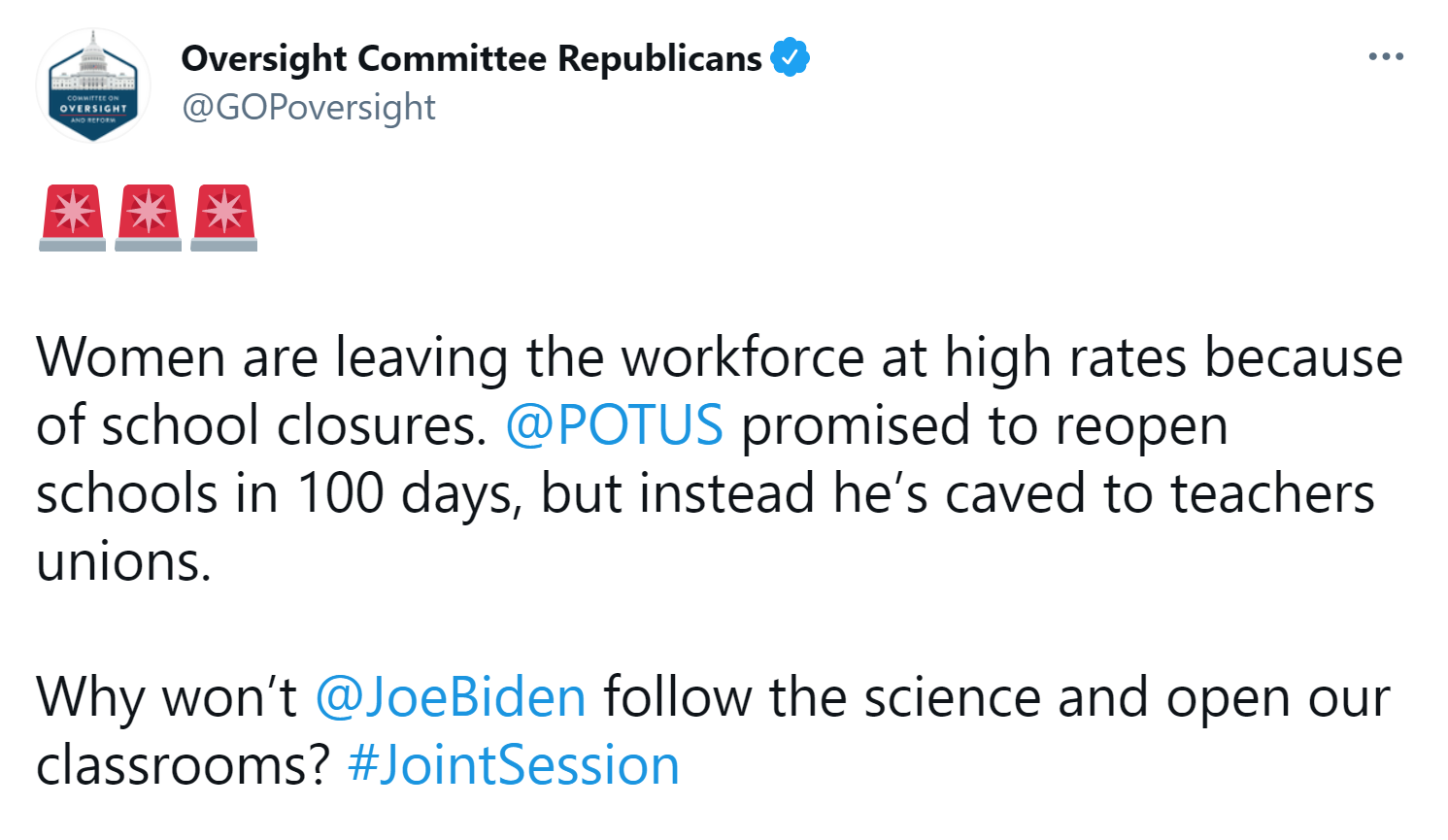Open the @POTUS mention link
This screenshot has width=1448, height=840.
pos(614,425)
